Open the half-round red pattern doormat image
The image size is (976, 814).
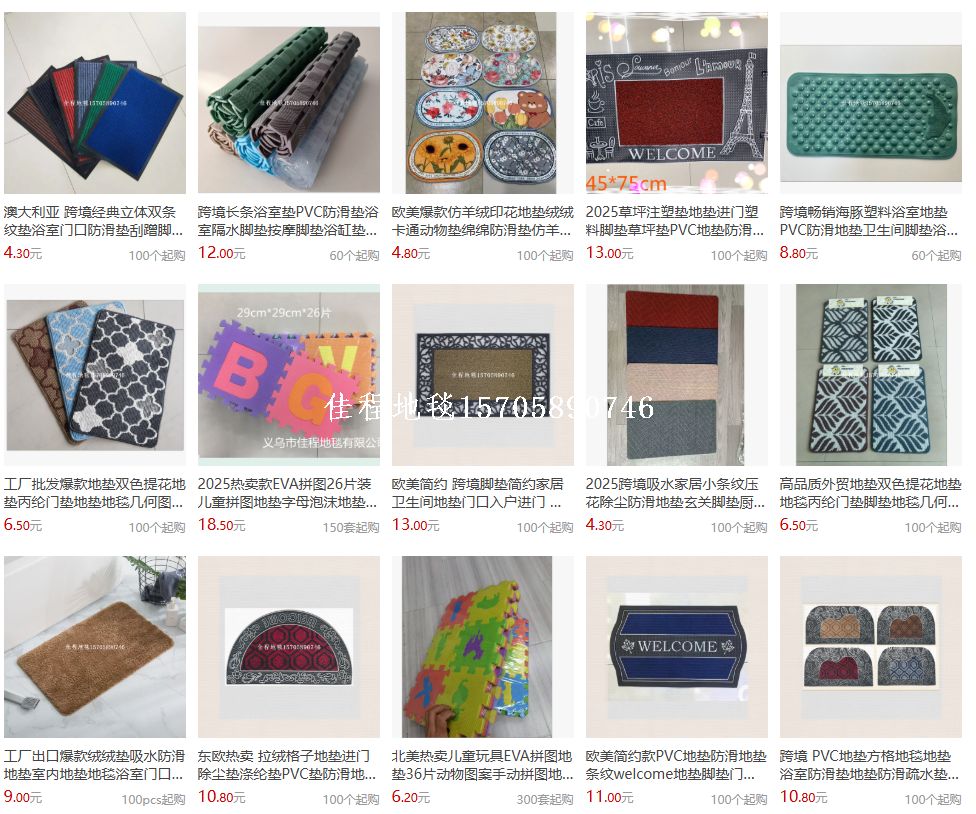point(289,647)
